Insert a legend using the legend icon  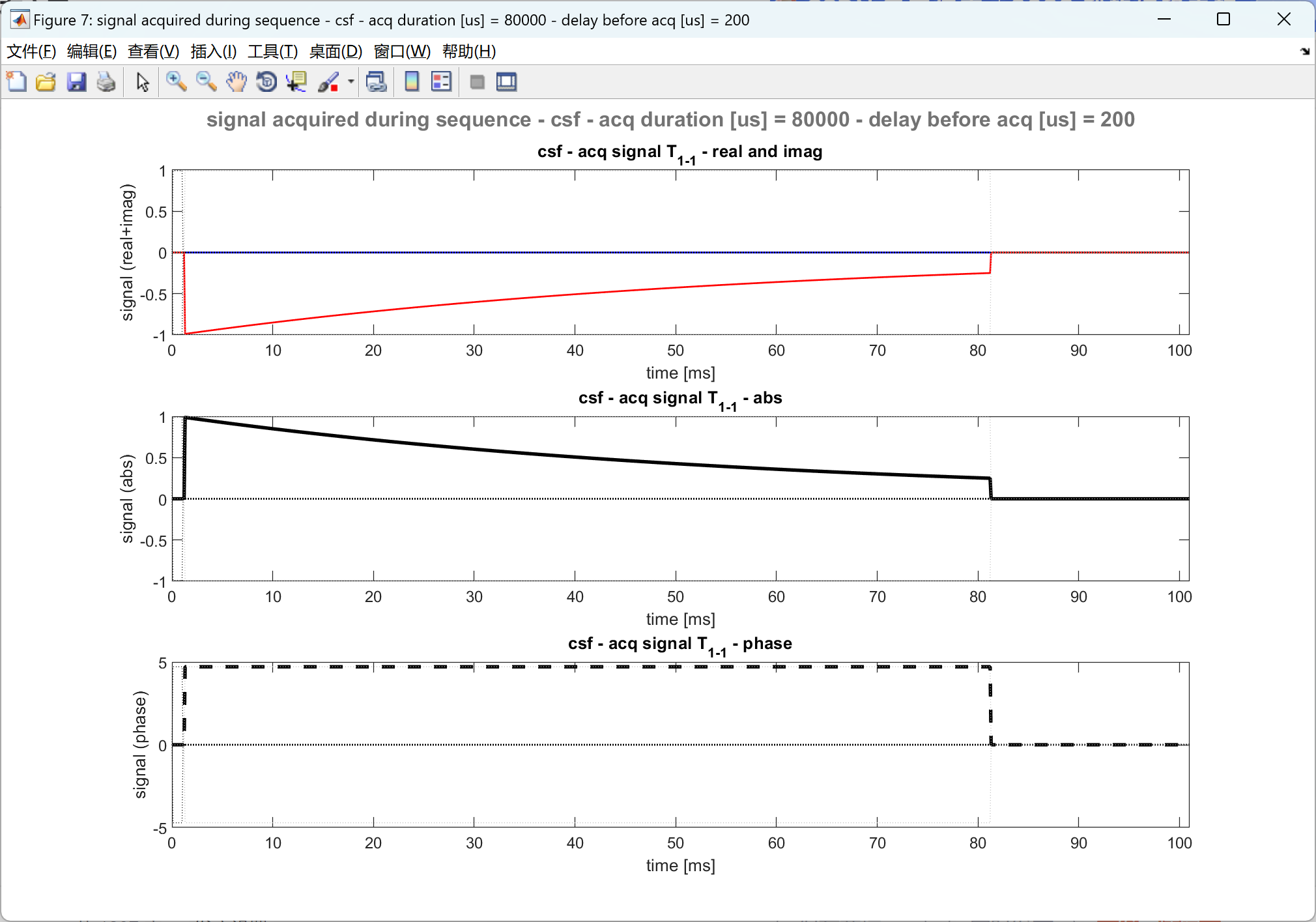tap(441, 82)
